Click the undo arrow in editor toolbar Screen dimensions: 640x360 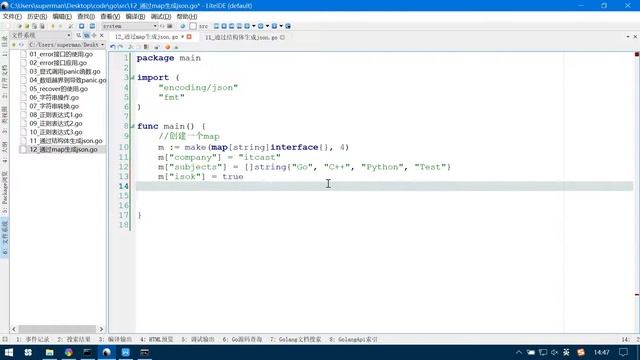(x=113, y=47)
